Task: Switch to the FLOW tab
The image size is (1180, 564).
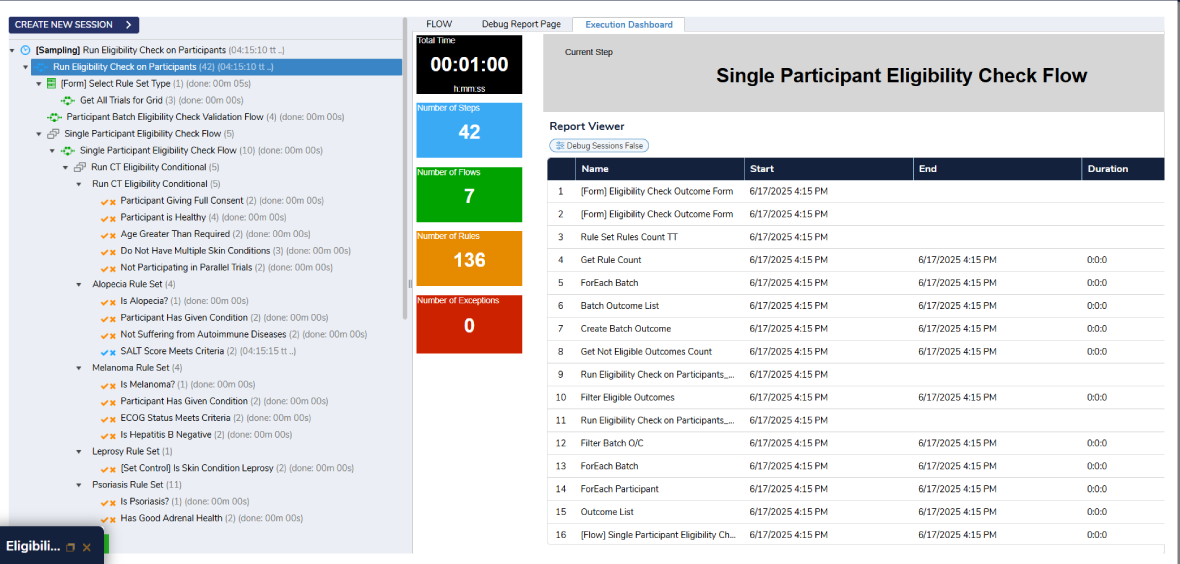Action: (439, 24)
